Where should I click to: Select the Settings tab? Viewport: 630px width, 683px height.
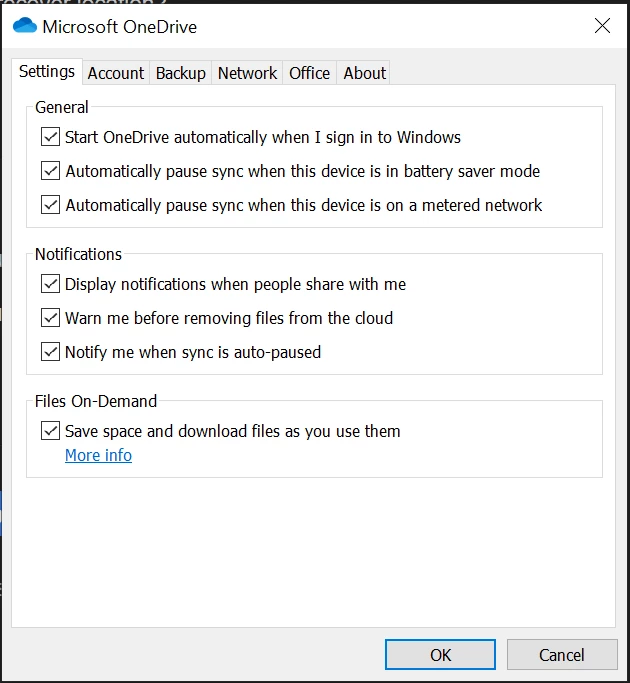coord(47,71)
